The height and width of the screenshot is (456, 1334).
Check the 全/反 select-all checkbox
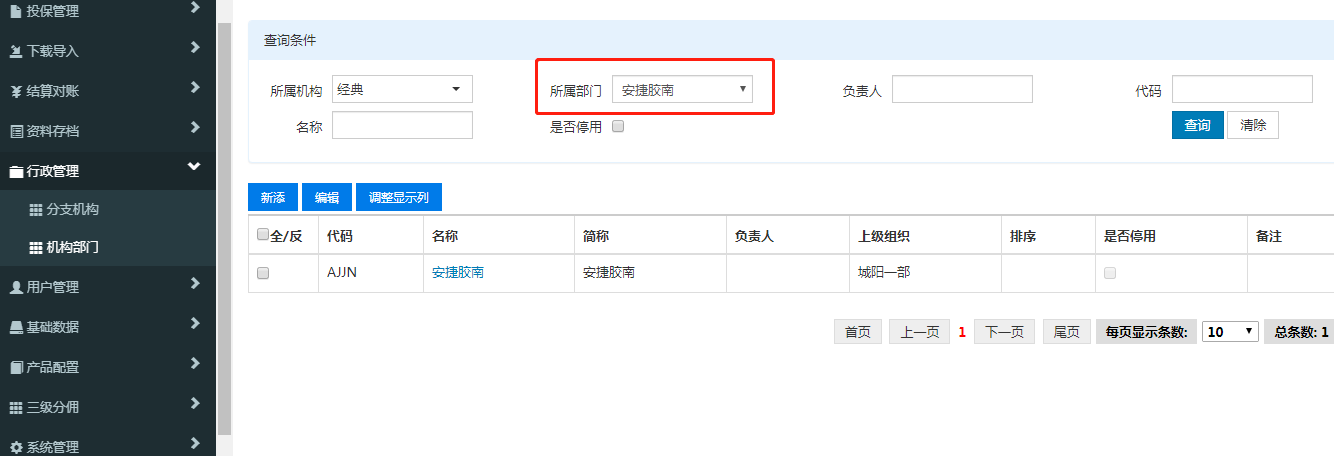[263, 235]
